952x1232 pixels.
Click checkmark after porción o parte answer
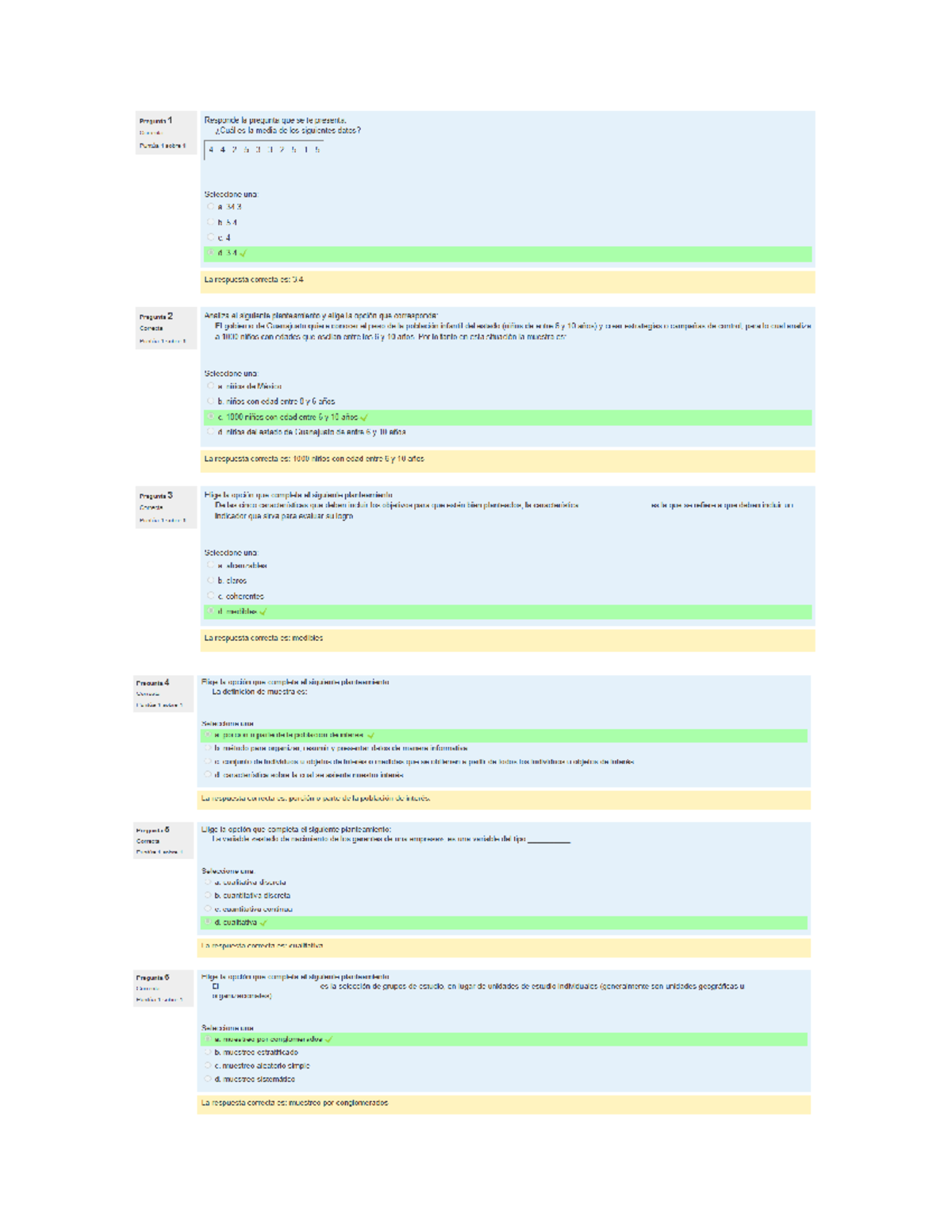coord(371,735)
